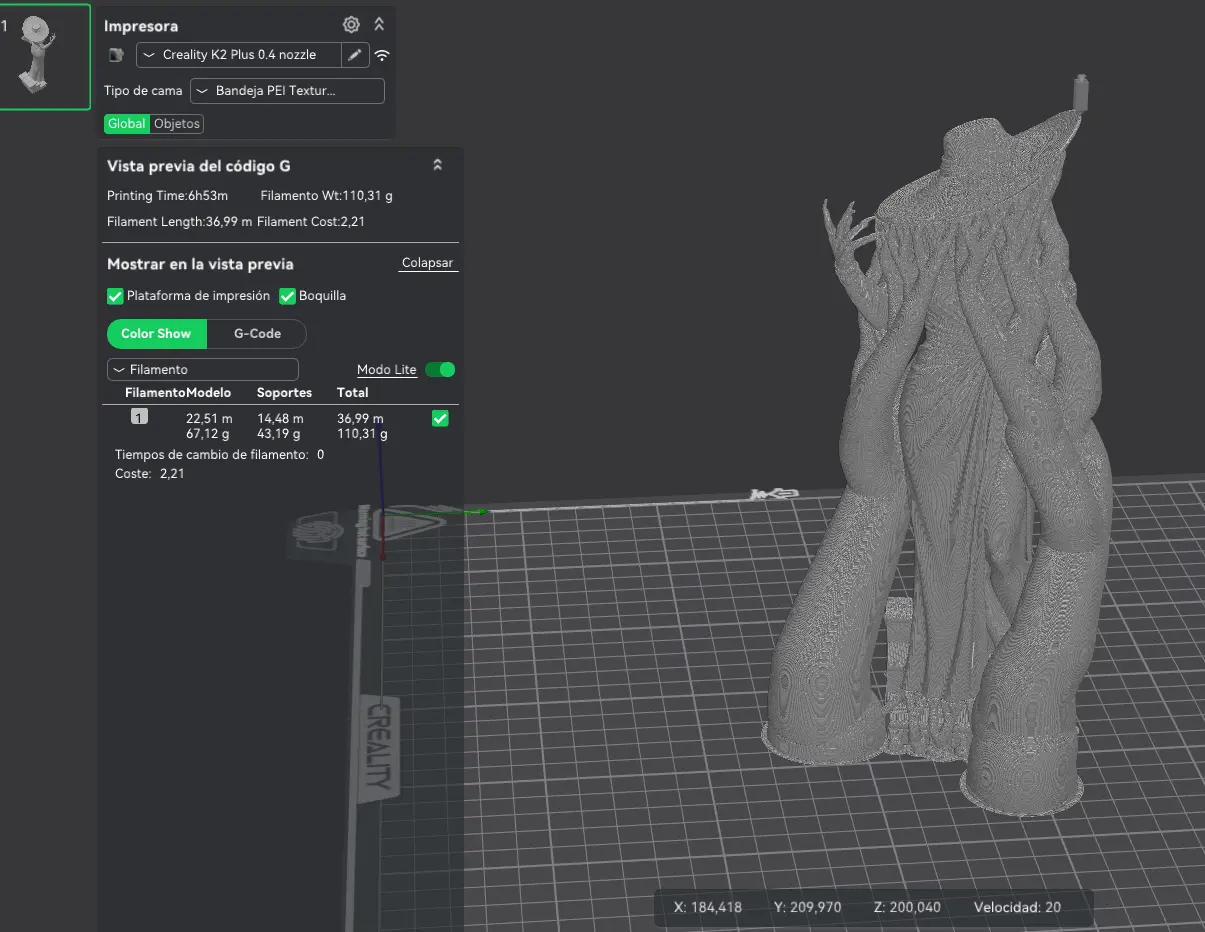The height and width of the screenshot is (932, 1205).
Task: Click the filament 1 color swatch
Action: [140, 417]
